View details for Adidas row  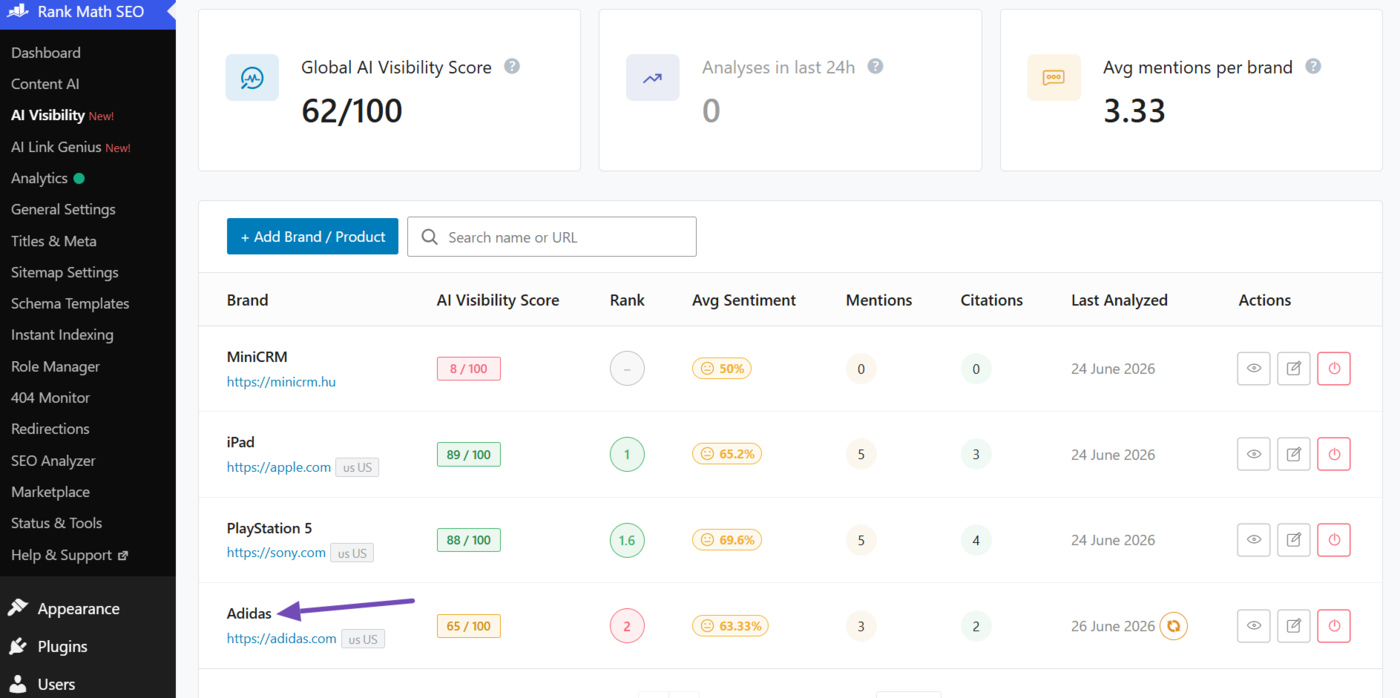click(x=1253, y=626)
